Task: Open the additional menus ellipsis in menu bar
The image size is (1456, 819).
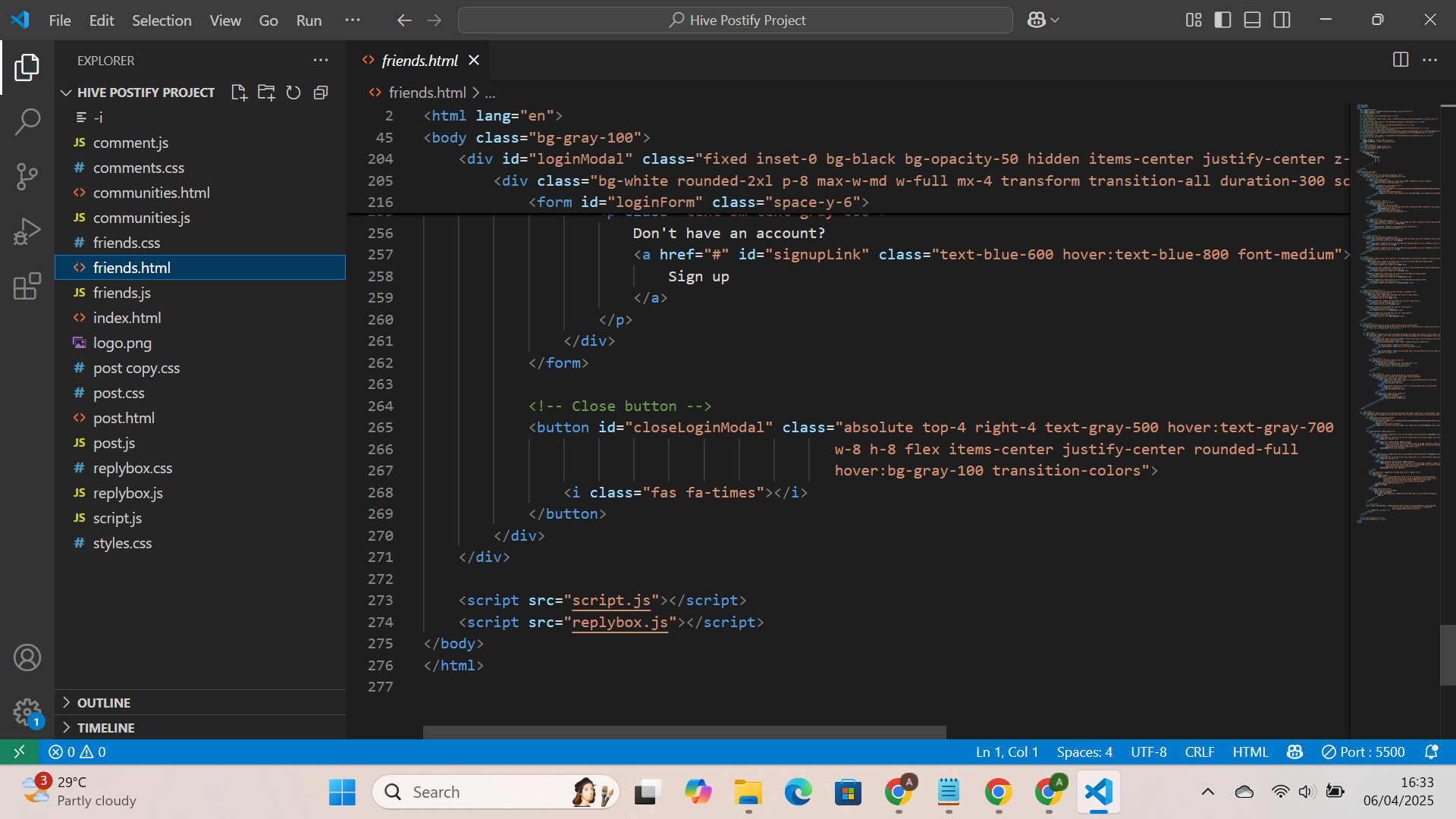Action: click(353, 20)
